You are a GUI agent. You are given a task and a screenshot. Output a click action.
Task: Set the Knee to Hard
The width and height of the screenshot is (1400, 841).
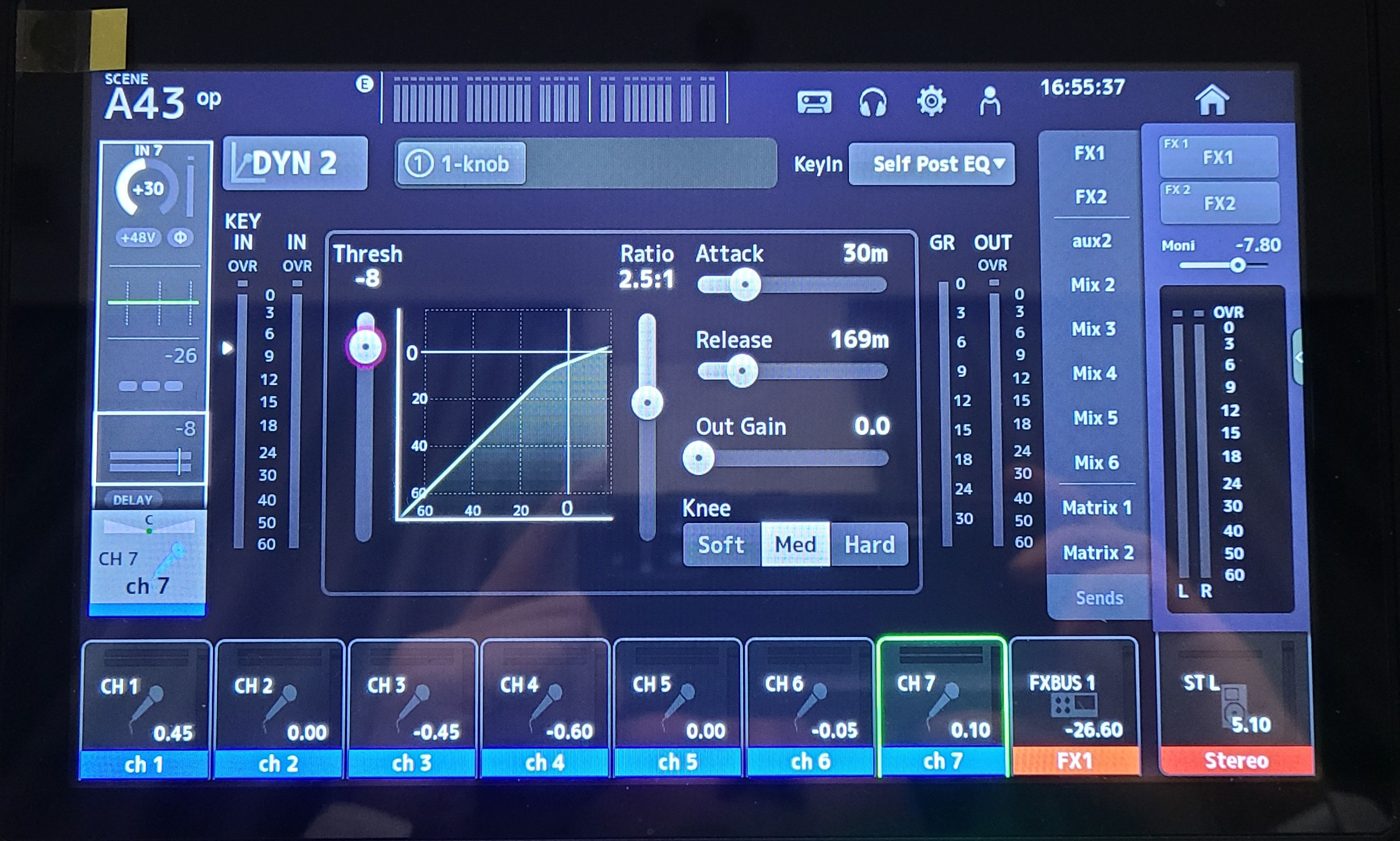click(869, 545)
